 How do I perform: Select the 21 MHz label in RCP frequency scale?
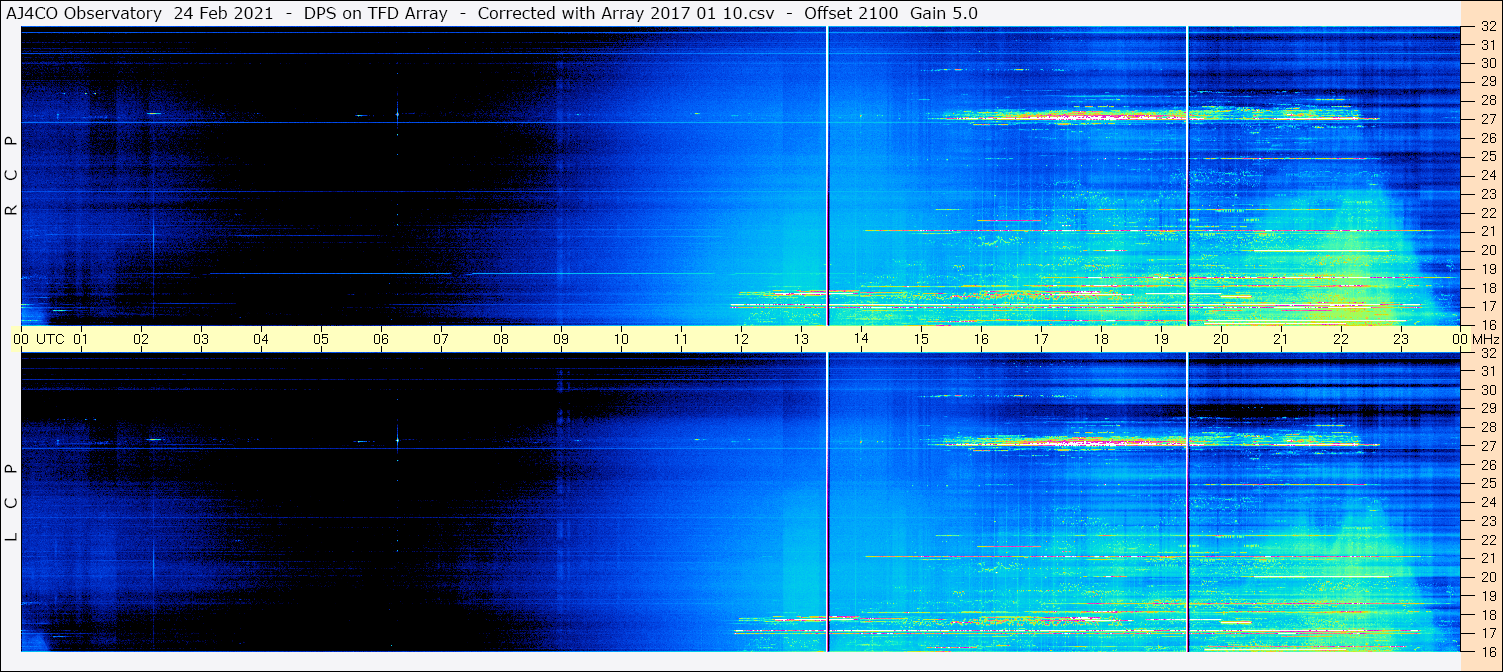click(x=1487, y=231)
